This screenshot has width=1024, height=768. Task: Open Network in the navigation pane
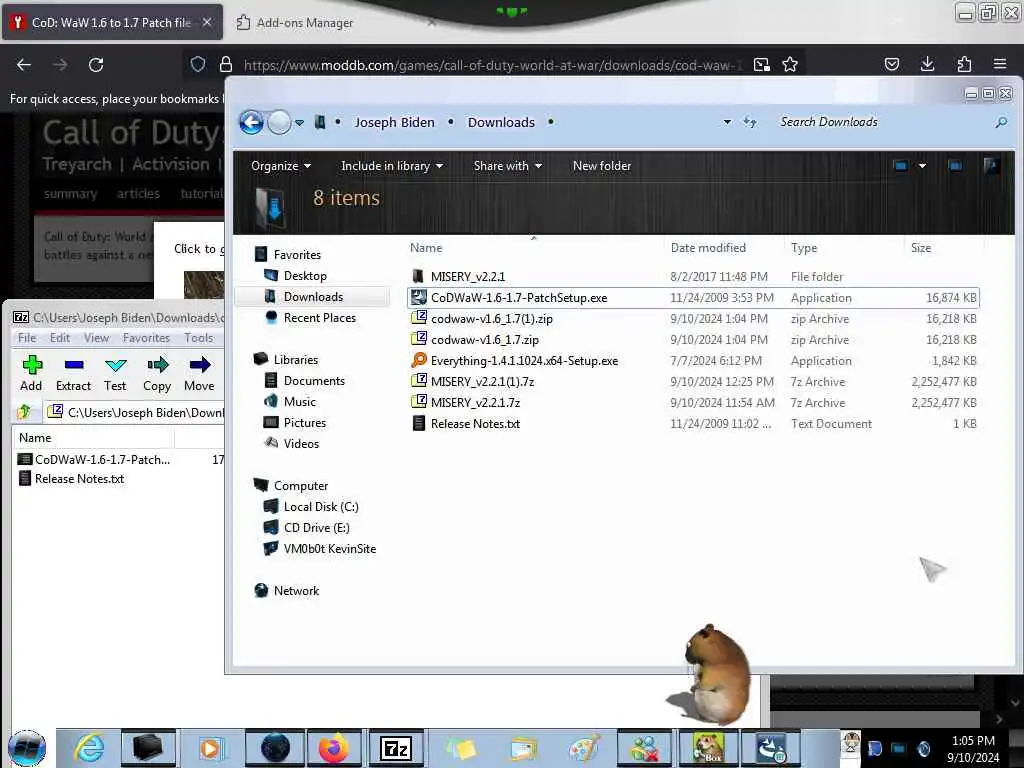click(296, 590)
